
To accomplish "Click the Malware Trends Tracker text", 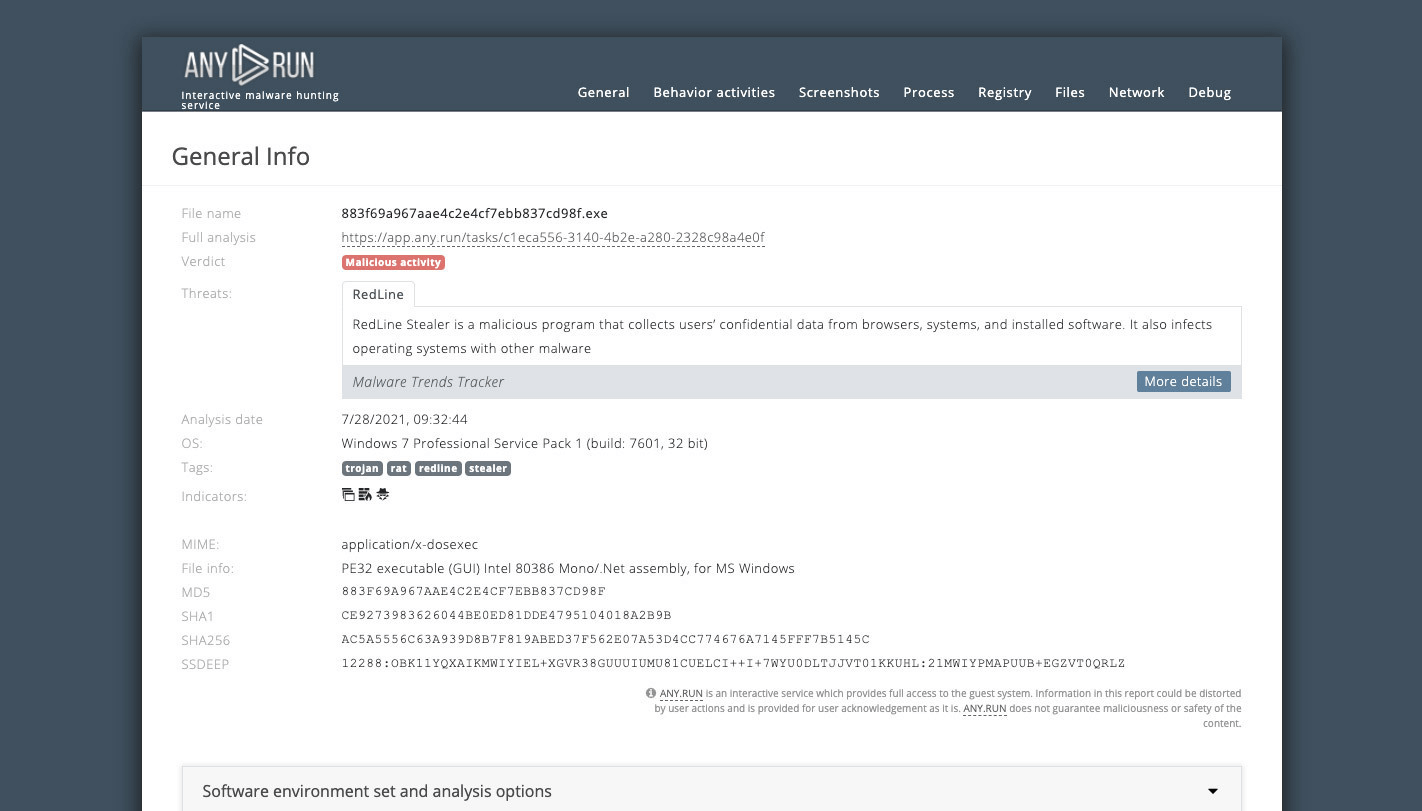I will click(x=428, y=382).
